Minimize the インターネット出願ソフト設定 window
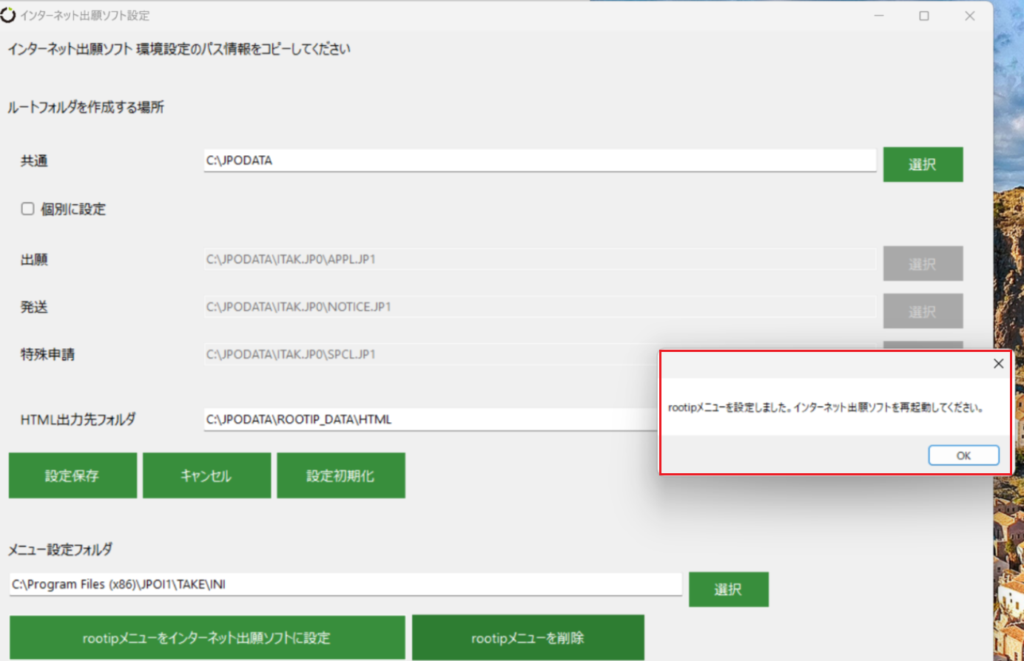The image size is (1024, 661). pos(879,16)
